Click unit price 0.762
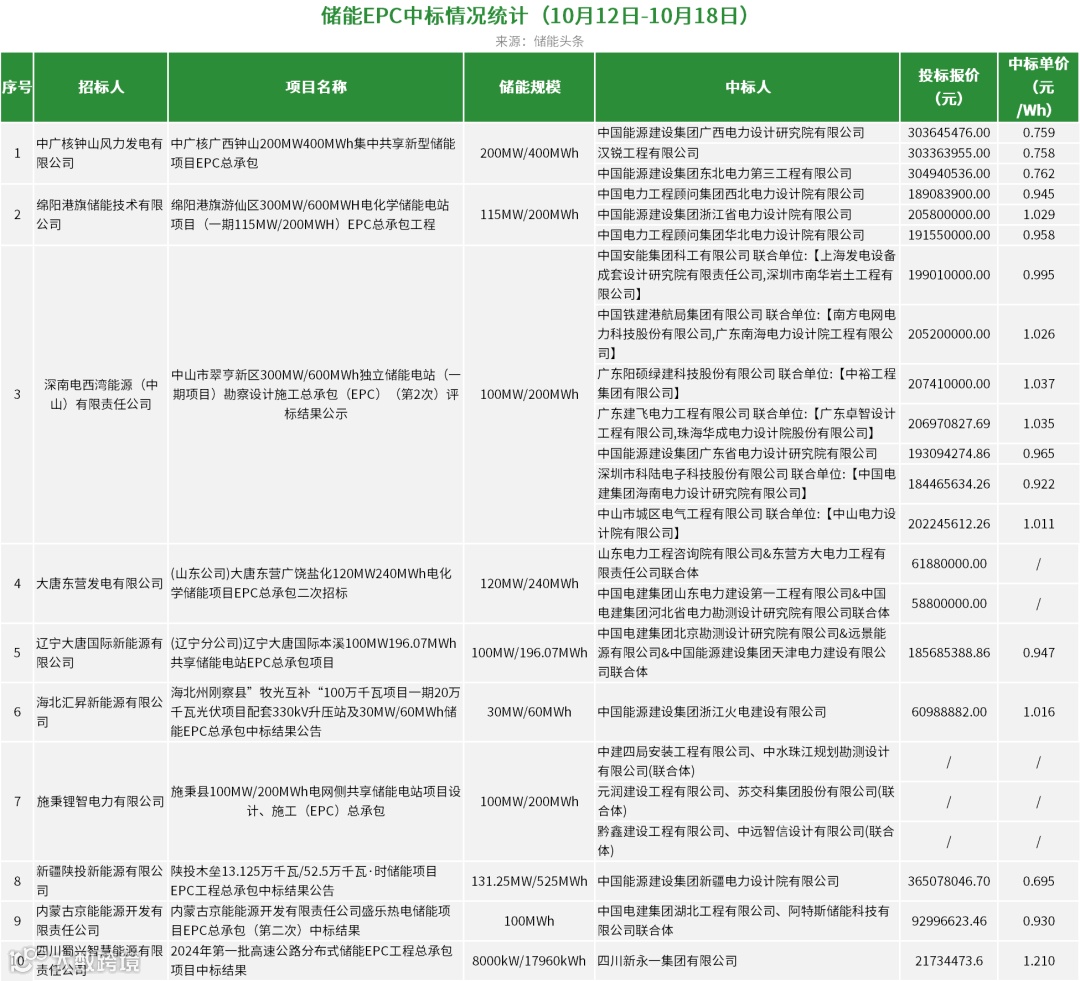Image resolution: width=1080 pixels, height=981 pixels. (1039, 174)
